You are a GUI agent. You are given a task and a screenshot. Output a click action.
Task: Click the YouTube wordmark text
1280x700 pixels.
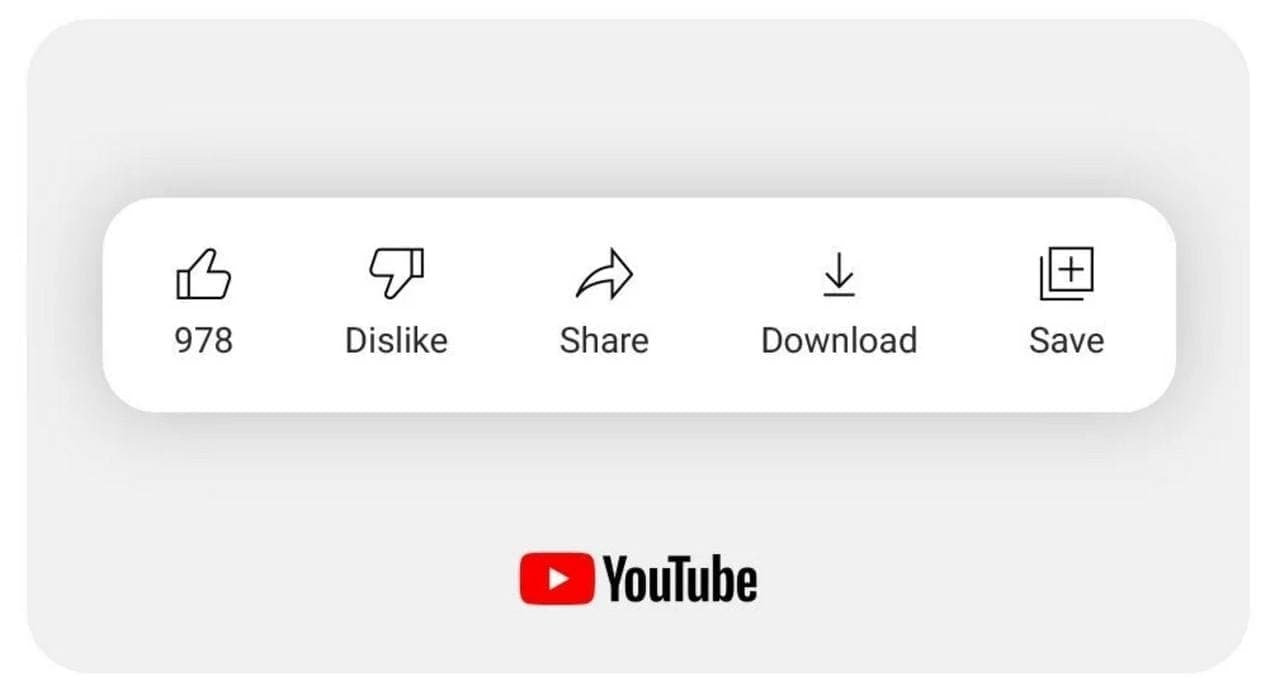coord(680,580)
